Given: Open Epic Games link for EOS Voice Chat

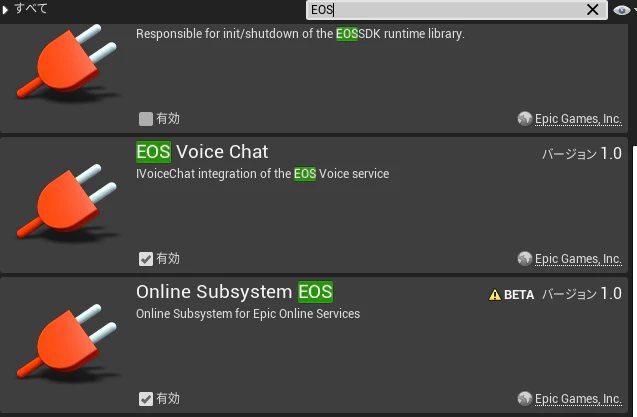Looking at the screenshot, I should pyautogui.click(x=578, y=259).
